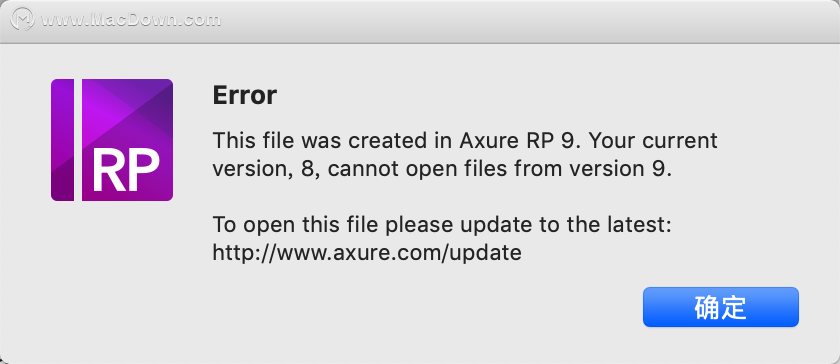Click the number 8 in the message
Screen dimensions: 840x364
click(x=304, y=169)
